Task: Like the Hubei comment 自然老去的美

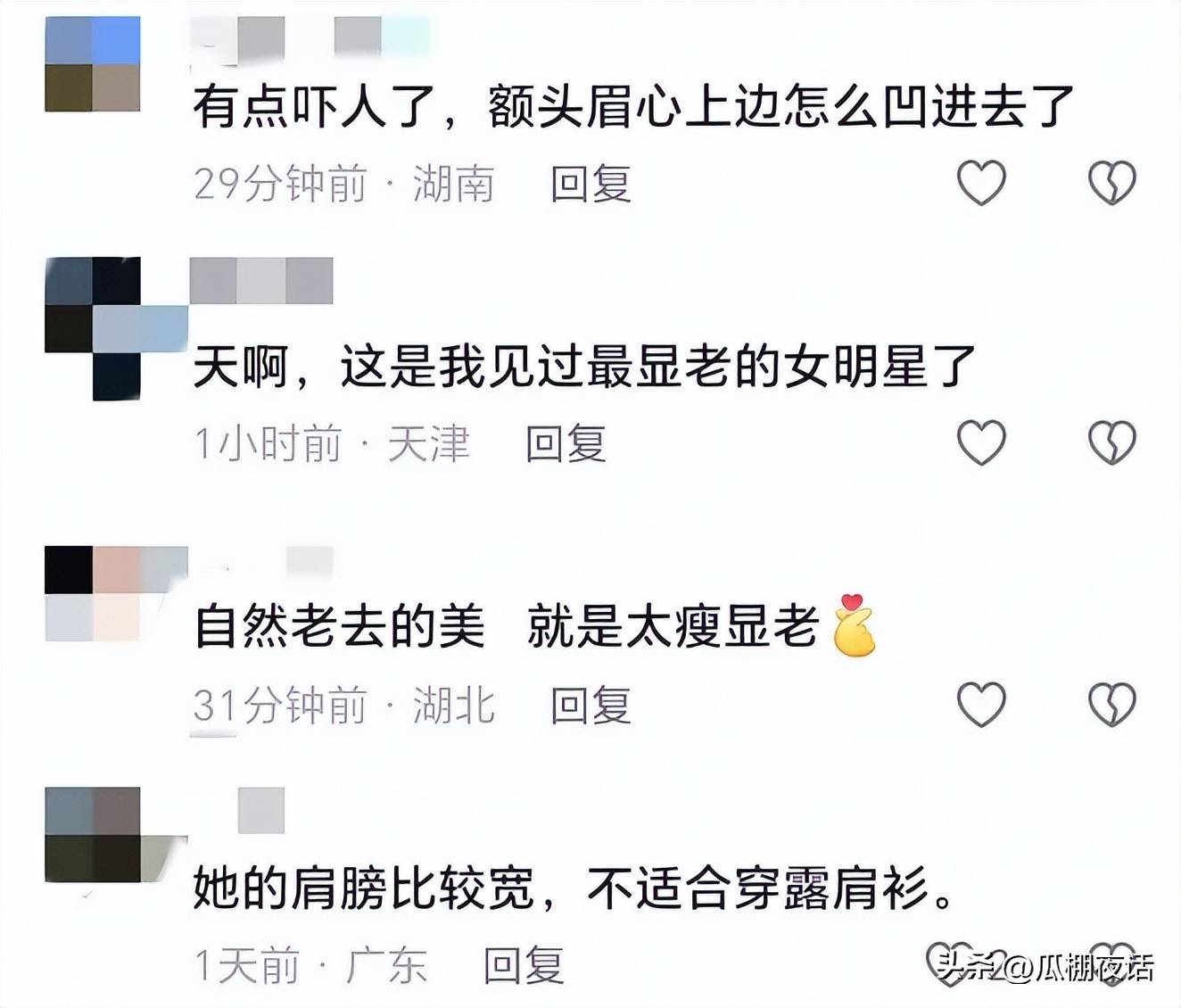Action: 981,704
